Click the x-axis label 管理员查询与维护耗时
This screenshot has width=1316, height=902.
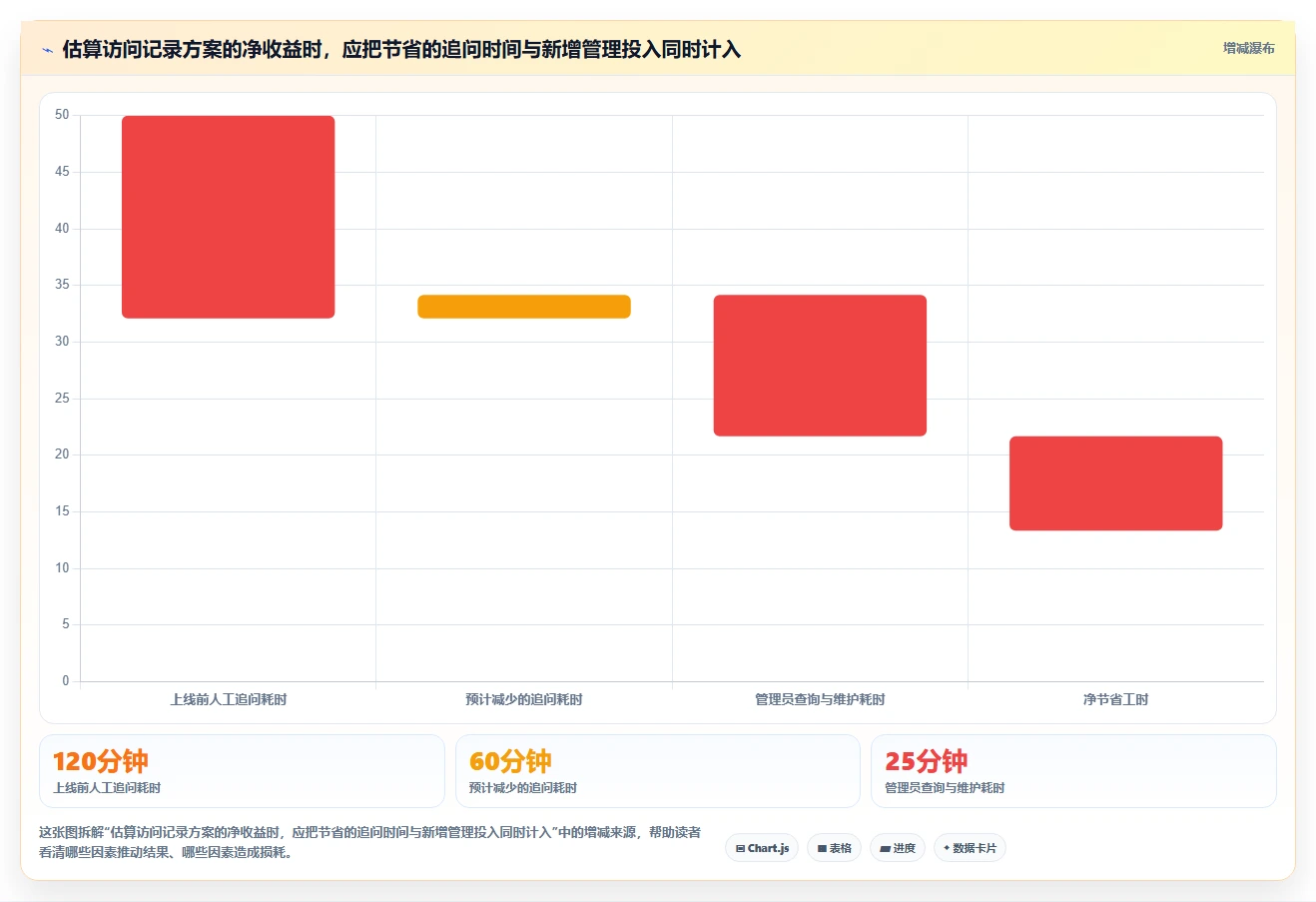click(820, 699)
